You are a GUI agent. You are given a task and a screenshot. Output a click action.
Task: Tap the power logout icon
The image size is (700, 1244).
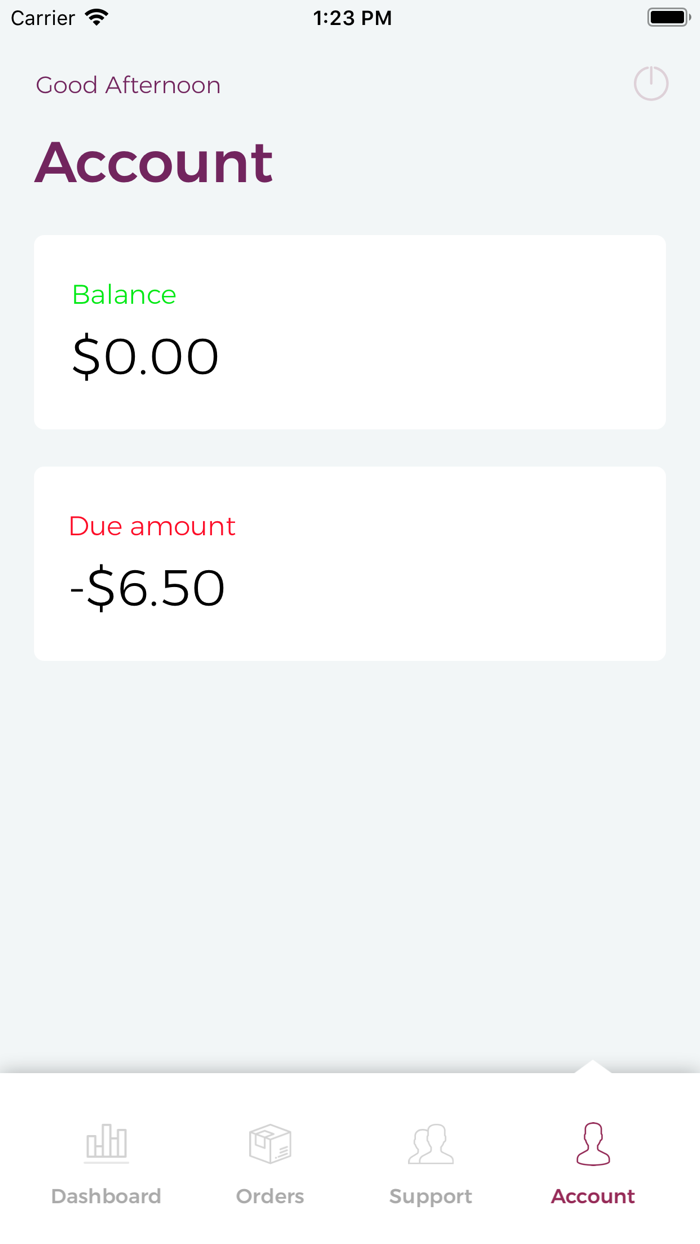tap(651, 84)
